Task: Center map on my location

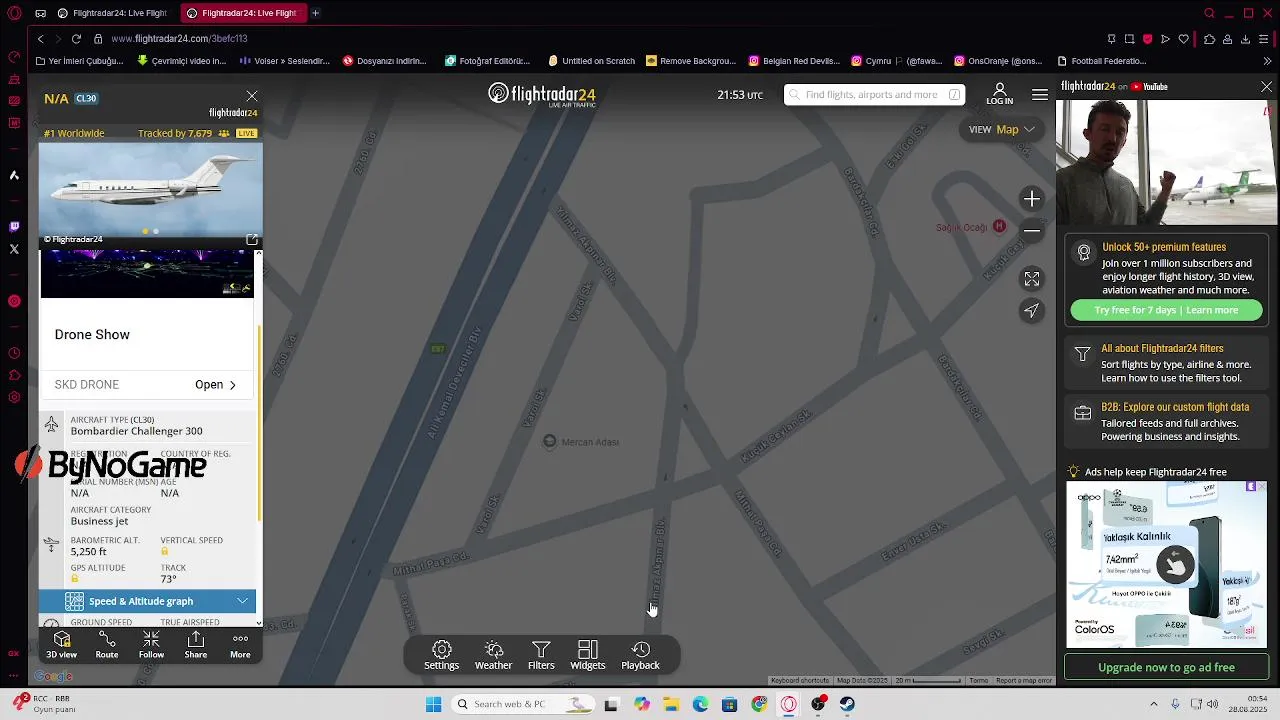Action: tap(1032, 311)
